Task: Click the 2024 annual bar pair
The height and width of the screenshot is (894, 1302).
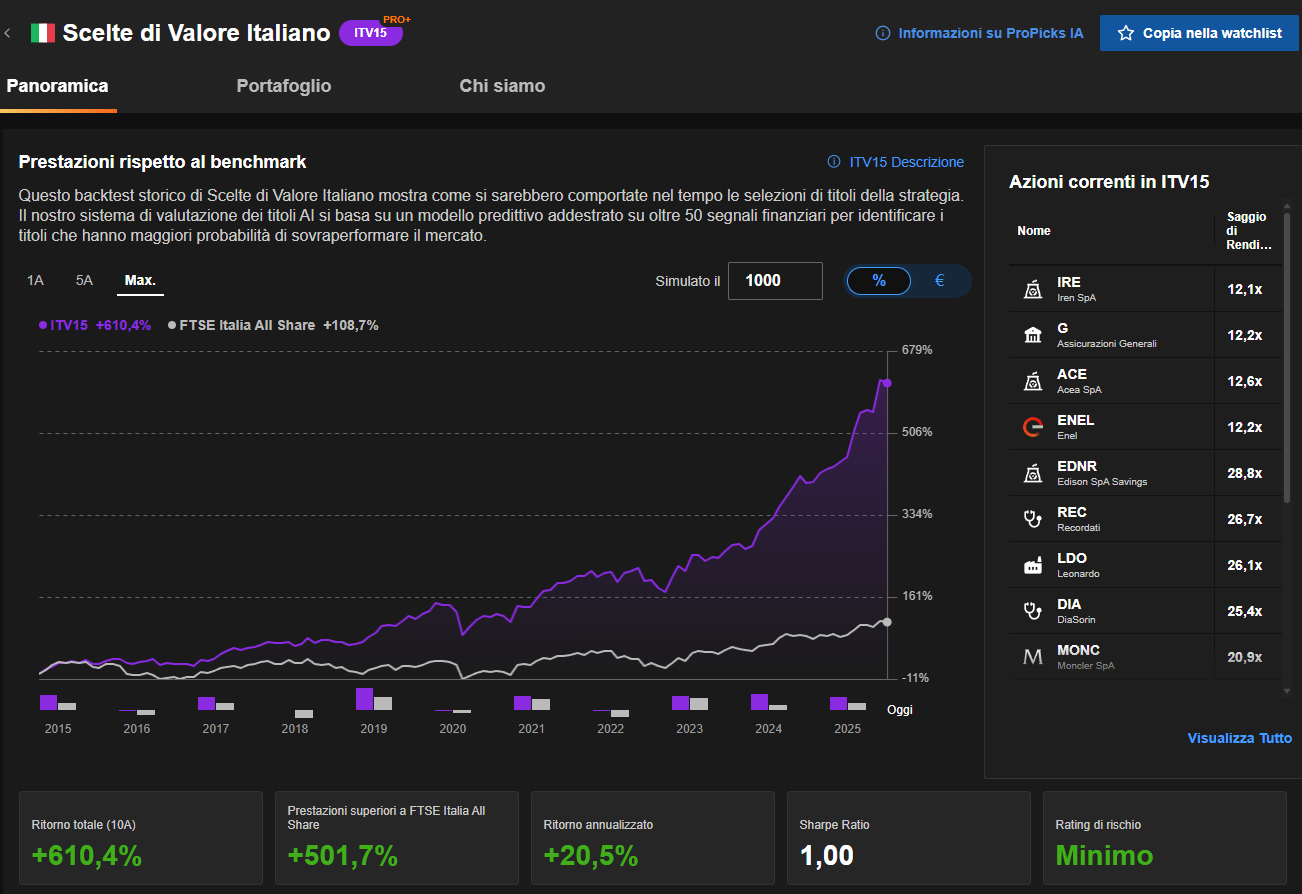Action: coord(769,702)
